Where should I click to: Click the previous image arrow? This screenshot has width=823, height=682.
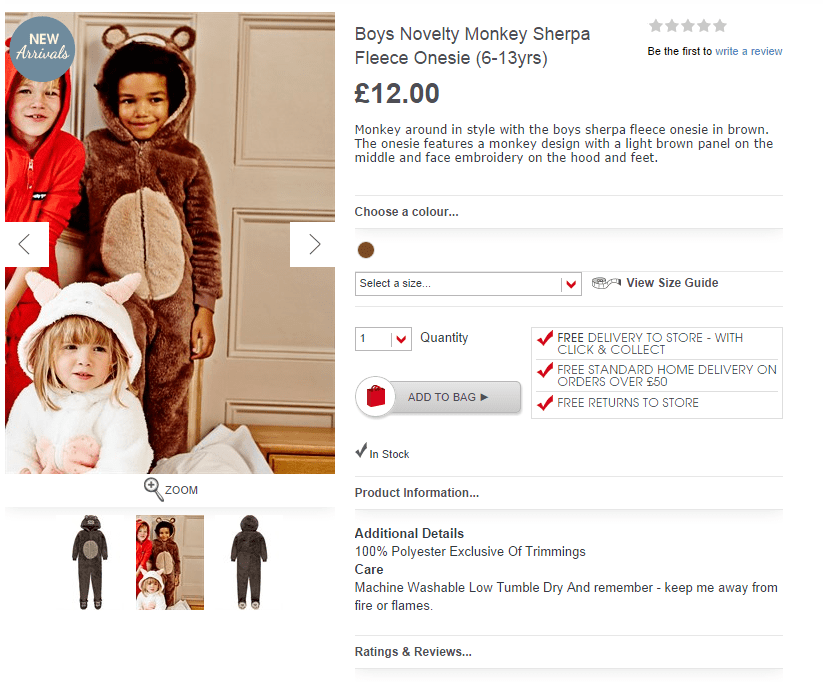26,244
